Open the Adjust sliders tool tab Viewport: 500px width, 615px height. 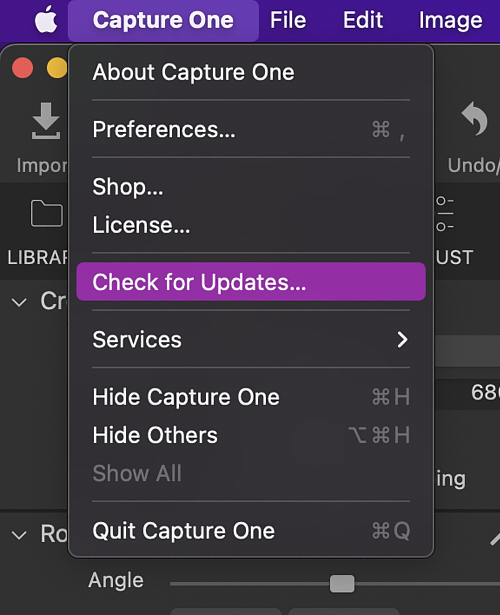445,214
